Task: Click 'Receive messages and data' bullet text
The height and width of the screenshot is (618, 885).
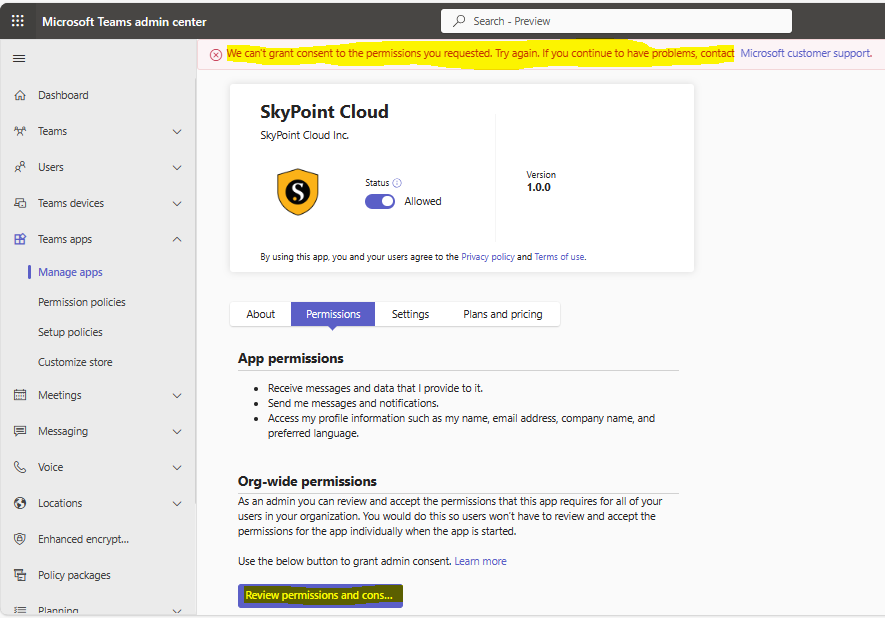Action: click(375, 388)
